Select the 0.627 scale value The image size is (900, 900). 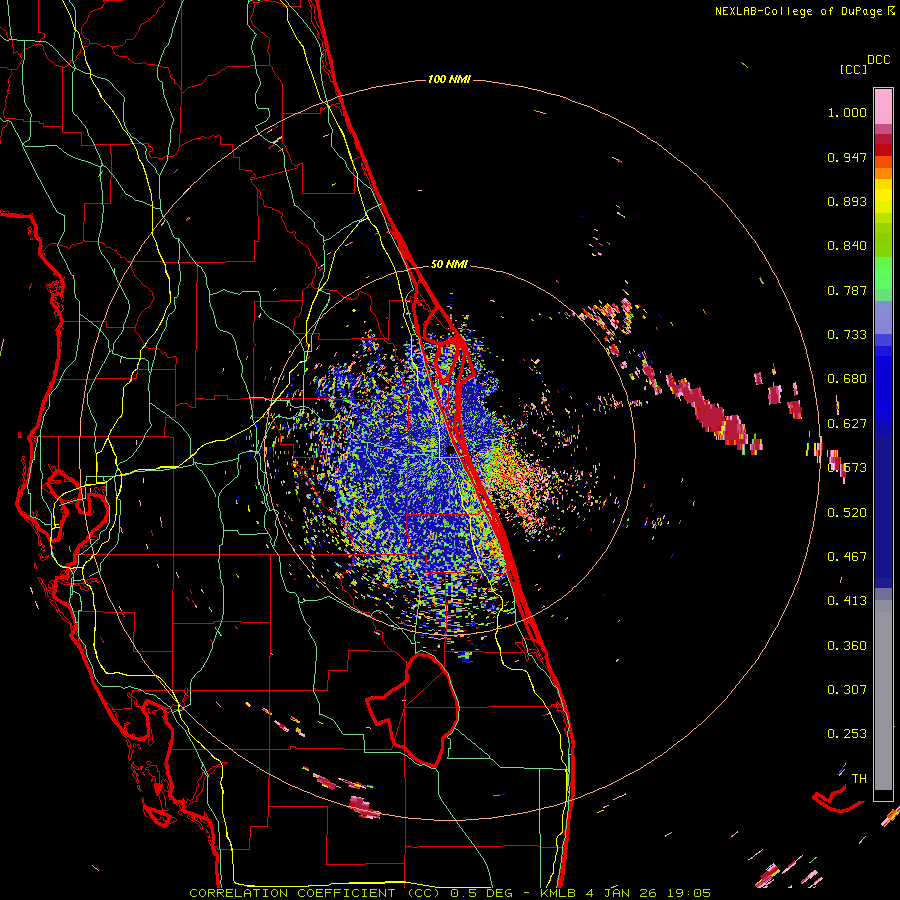847,424
